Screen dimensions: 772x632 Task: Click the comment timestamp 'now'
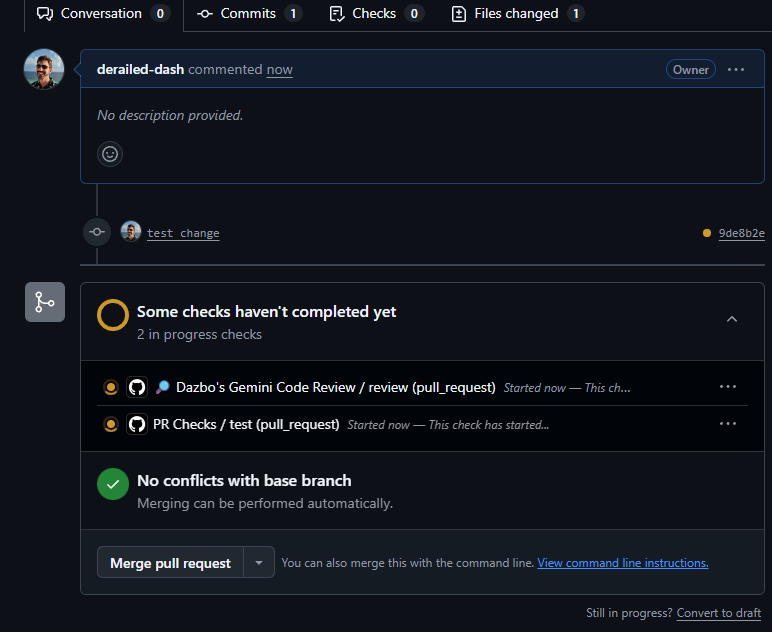[x=279, y=70]
